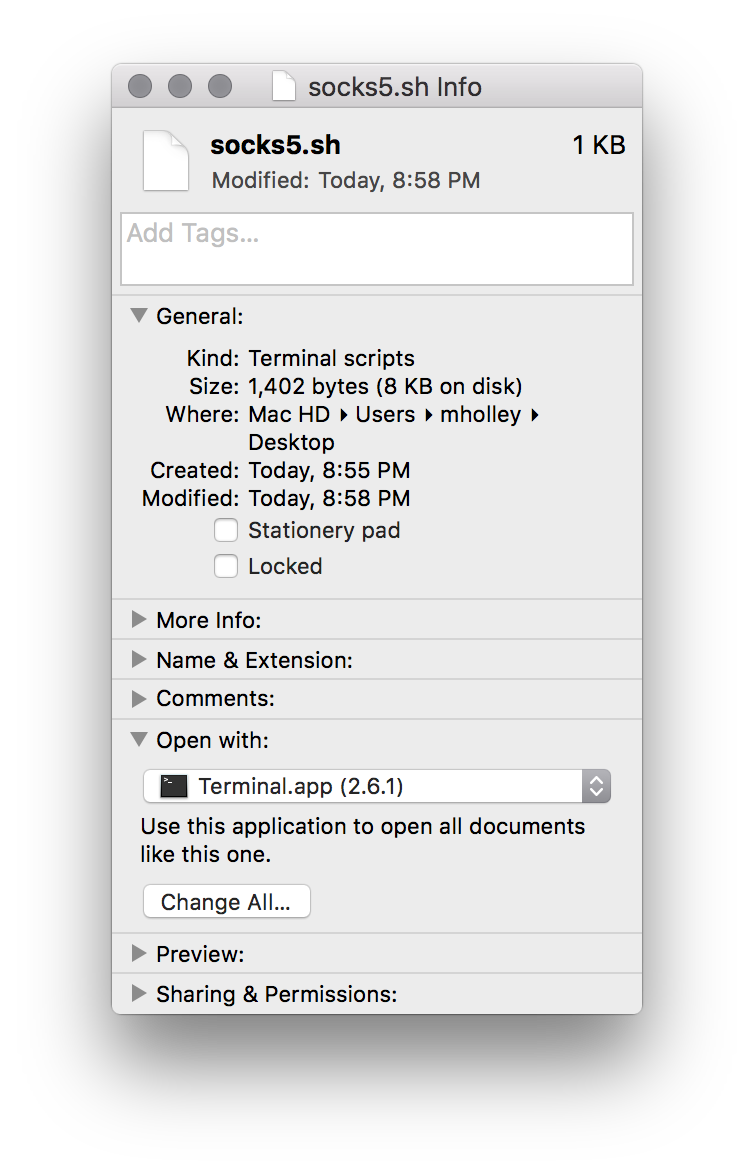Screen dimensions: 754x1174
Task: Collapse the General section
Action: pyautogui.click(x=139, y=316)
